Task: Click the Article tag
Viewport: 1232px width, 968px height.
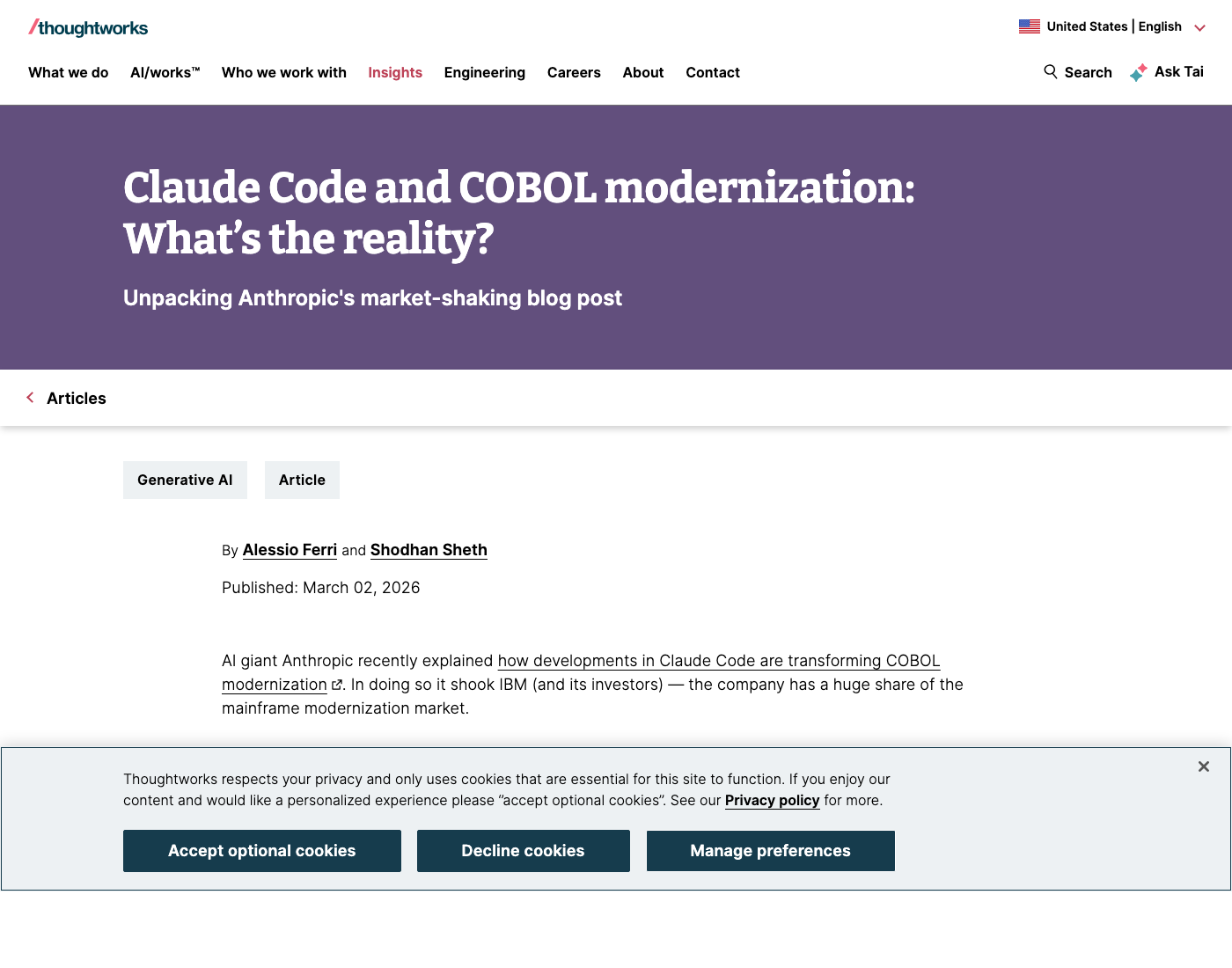Action: [302, 480]
